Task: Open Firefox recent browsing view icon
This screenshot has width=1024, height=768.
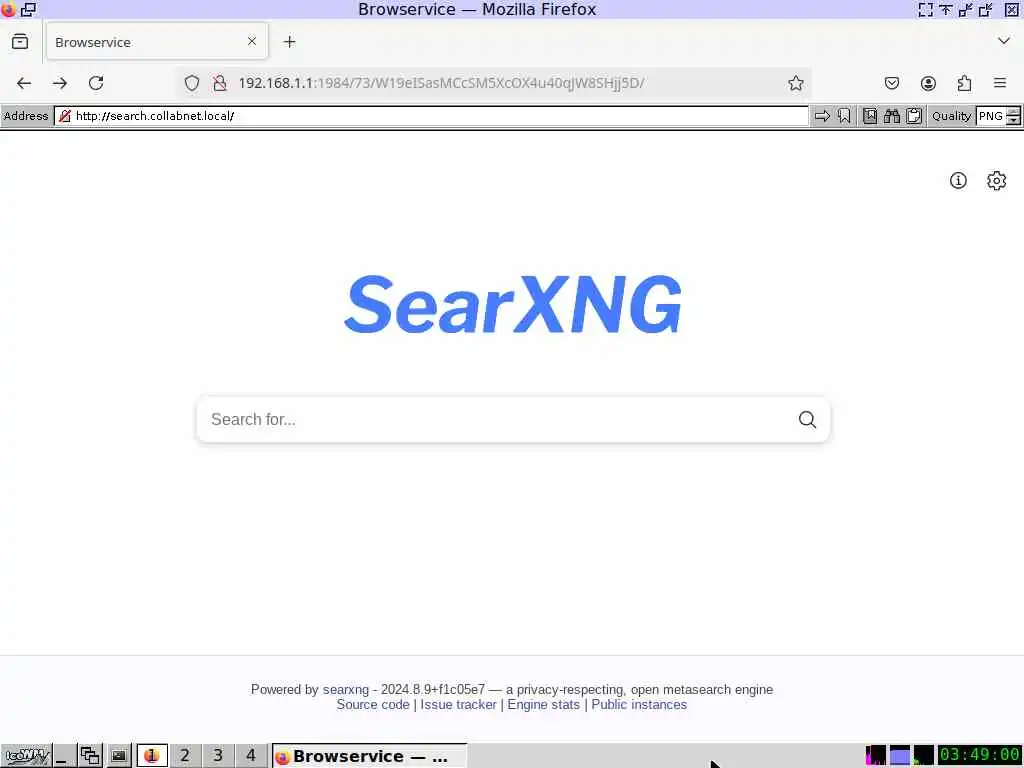Action: click(x=20, y=42)
